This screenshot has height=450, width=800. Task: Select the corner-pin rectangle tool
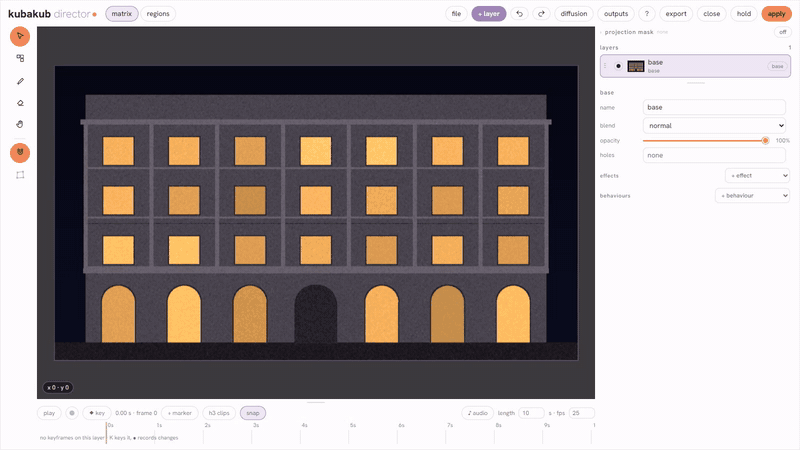pyautogui.click(x=20, y=175)
